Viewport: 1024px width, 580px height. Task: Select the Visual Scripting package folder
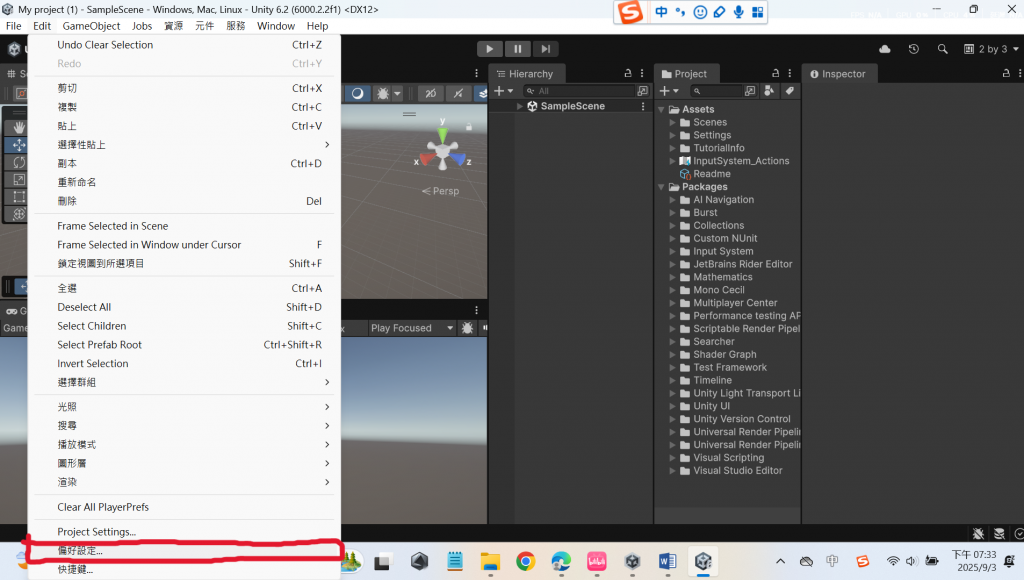pyautogui.click(x=722, y=458)
